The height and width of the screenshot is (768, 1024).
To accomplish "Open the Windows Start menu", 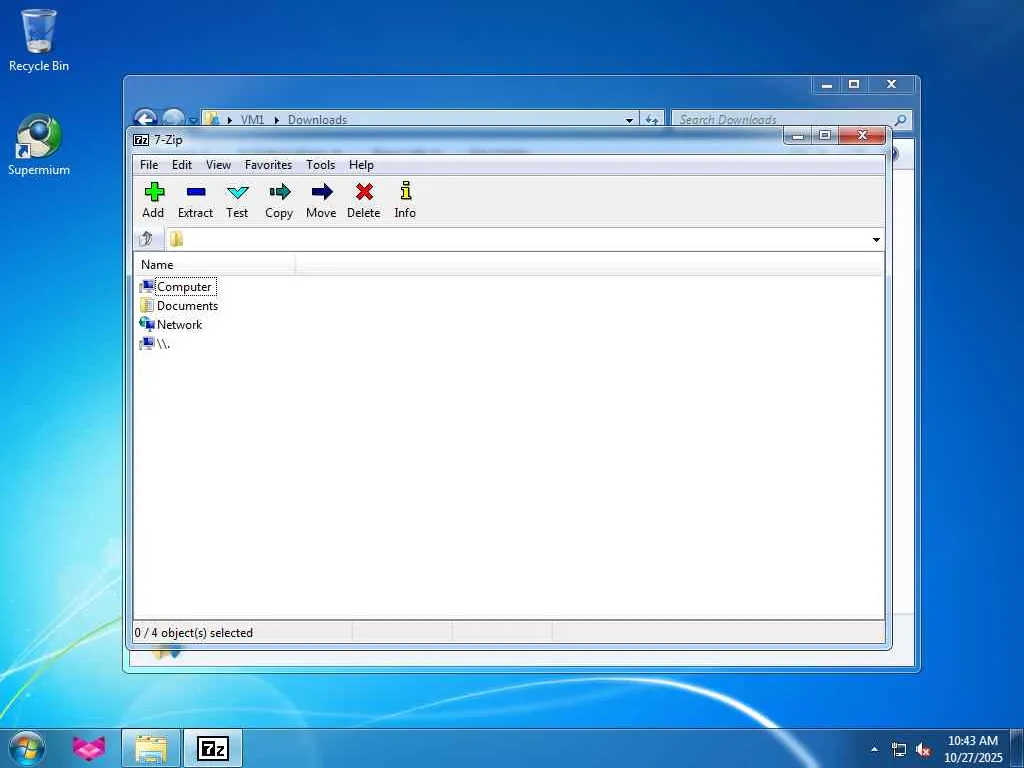I will [x=27, y=748].
